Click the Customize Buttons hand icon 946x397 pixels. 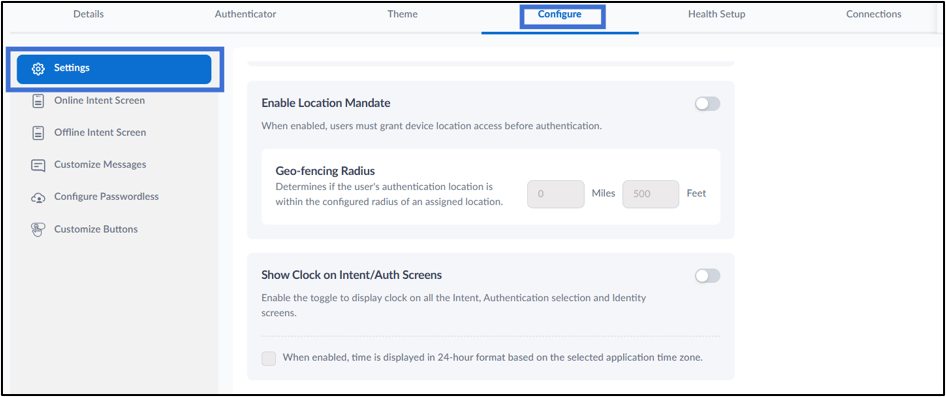[38, 230]
